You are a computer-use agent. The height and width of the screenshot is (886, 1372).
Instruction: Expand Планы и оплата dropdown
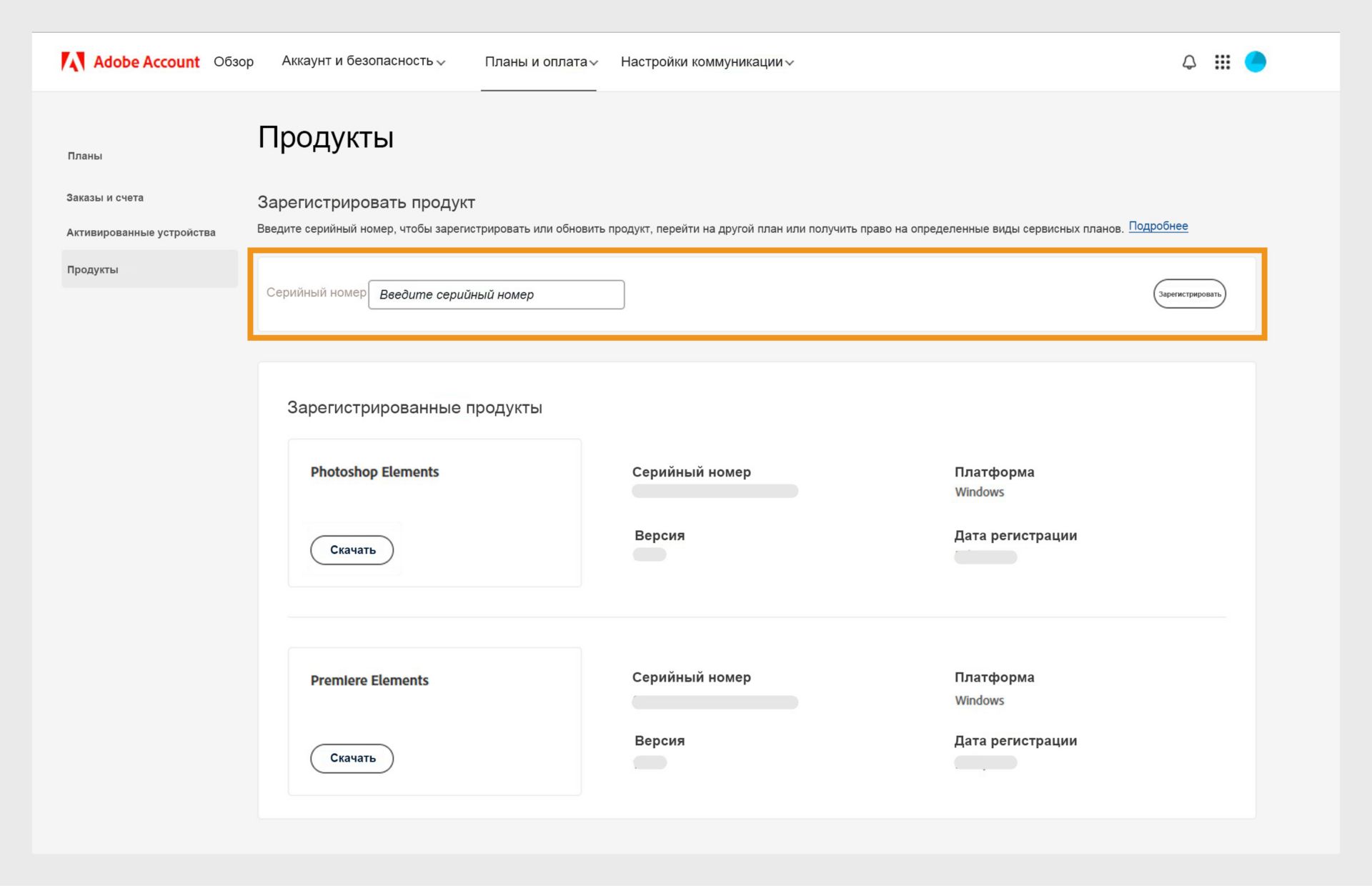pos(541,62)
